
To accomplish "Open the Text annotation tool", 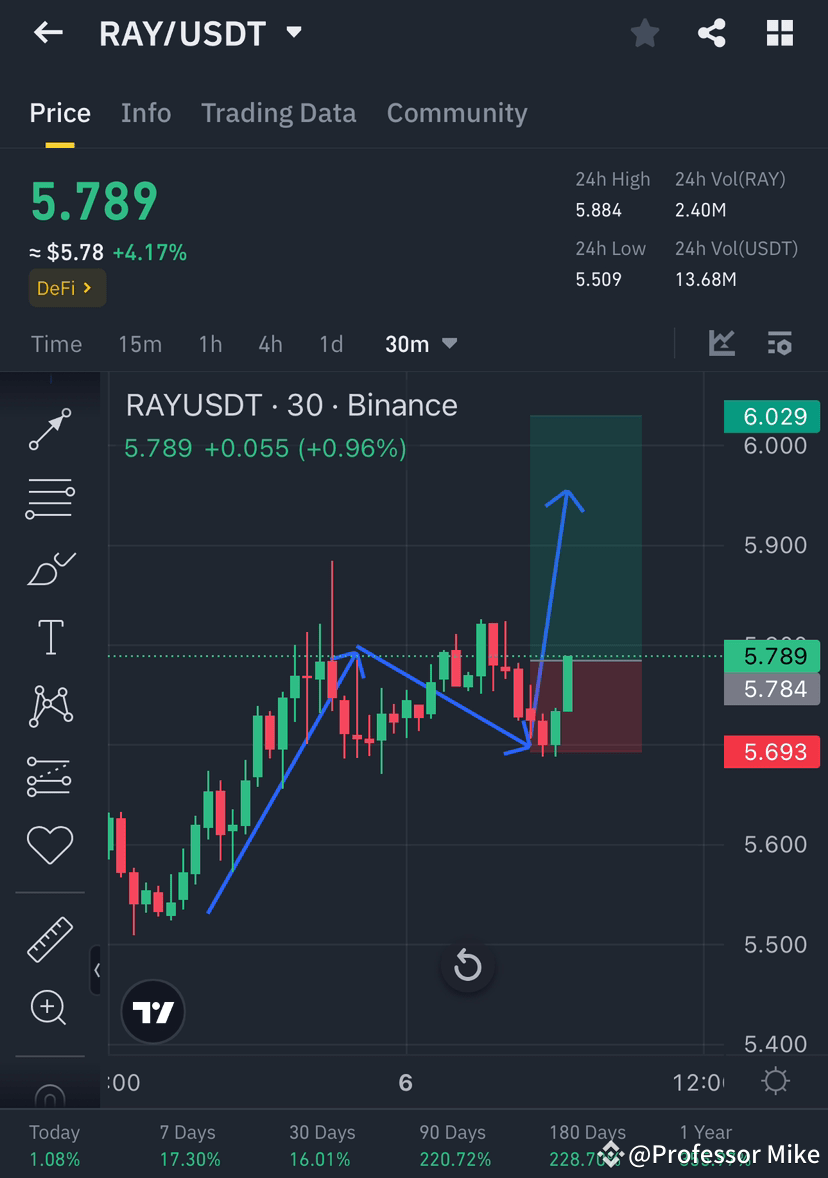I will 48,636.
